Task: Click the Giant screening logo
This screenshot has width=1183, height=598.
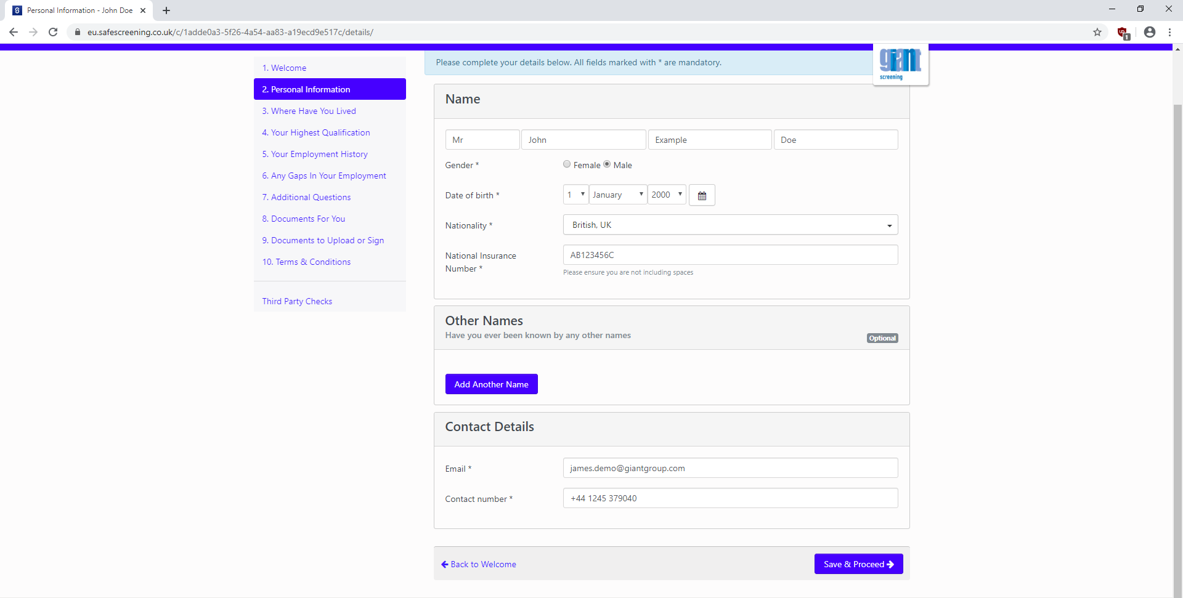Action: click(900, 64)
